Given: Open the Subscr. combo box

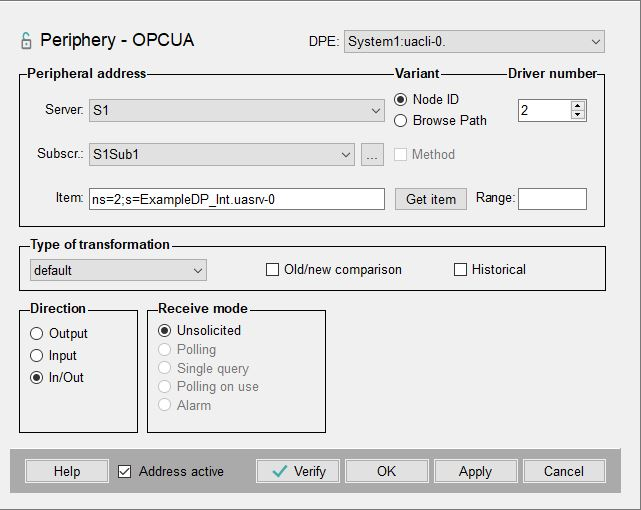Looking at the screenshot, I should (x=346, y=155).
